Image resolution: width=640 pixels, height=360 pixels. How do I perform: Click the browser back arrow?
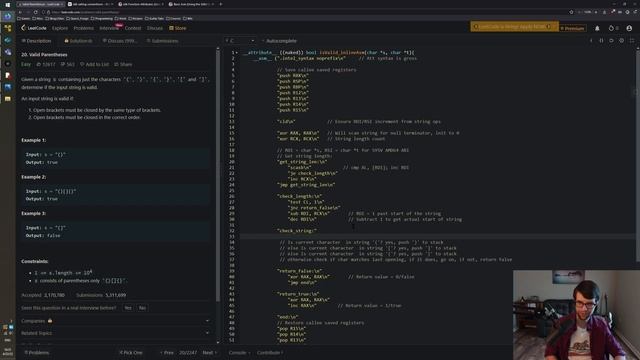pos(20,12)
